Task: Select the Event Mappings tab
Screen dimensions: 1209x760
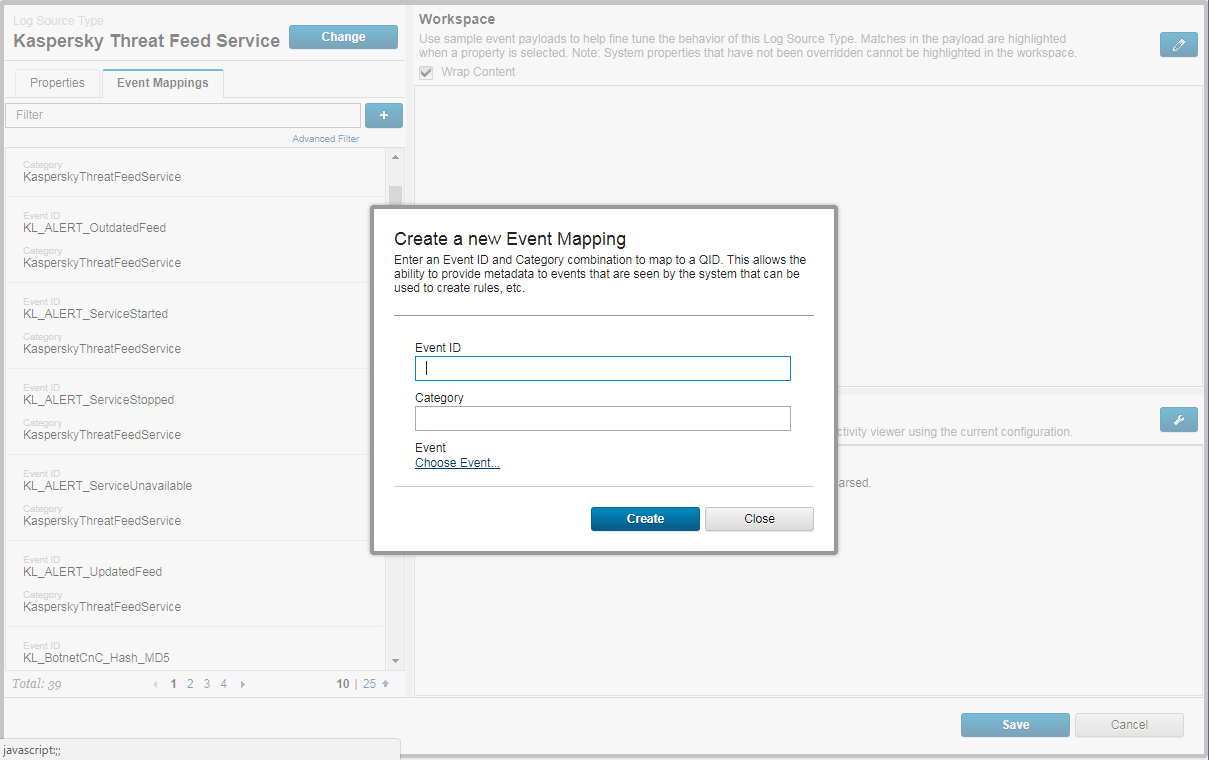Action: click(163, 83)
